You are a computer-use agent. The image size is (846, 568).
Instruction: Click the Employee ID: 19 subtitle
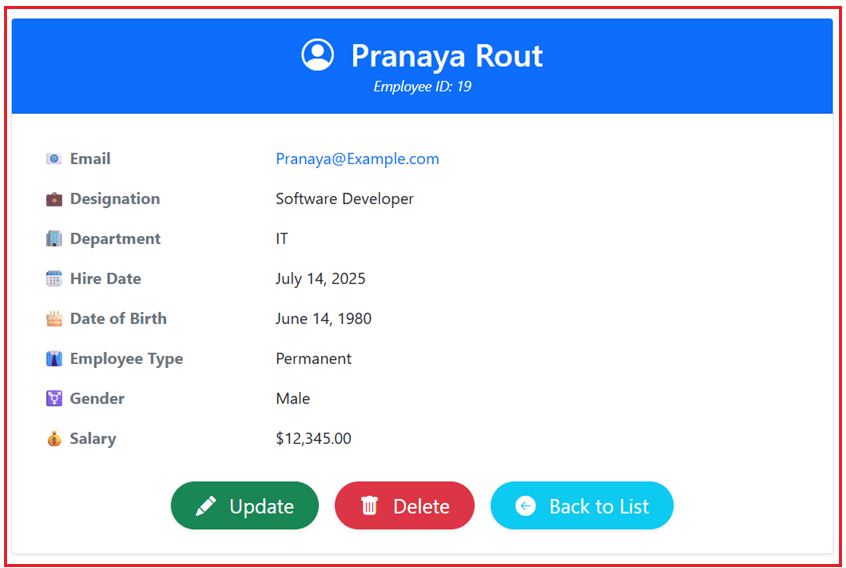point(422,87)
